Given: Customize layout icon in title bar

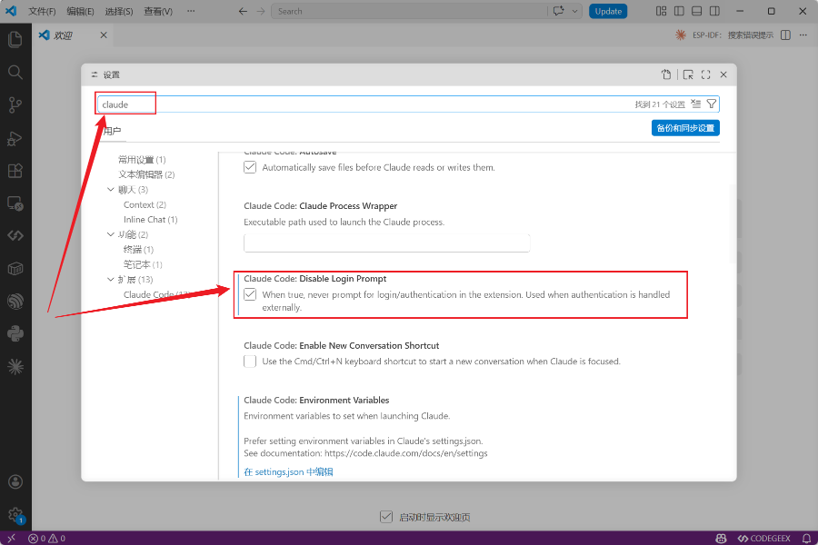Looking at the screenshot, I should click(661, 11).
